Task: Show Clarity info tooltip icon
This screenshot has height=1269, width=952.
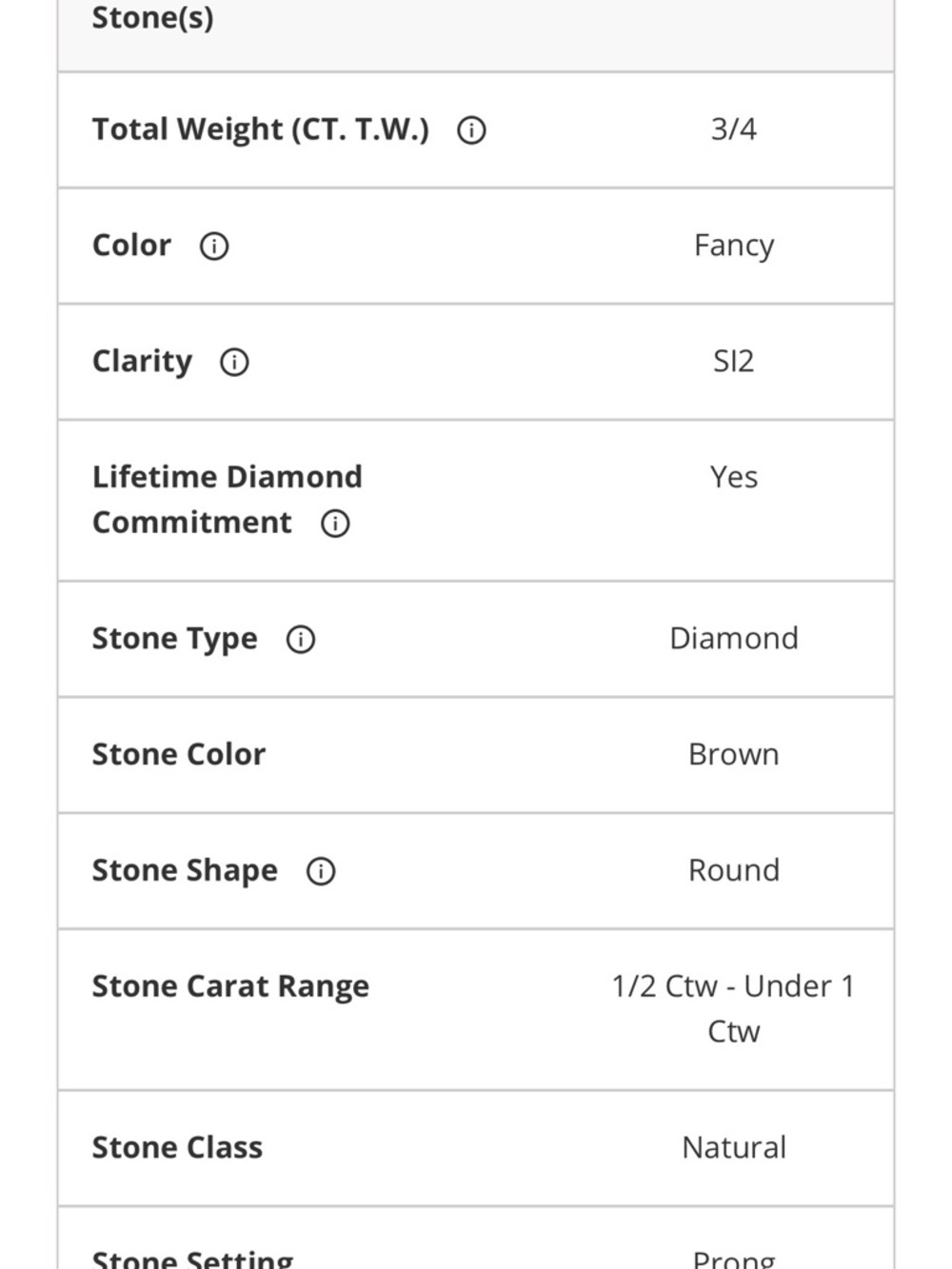Action: (x=234, y=362)
